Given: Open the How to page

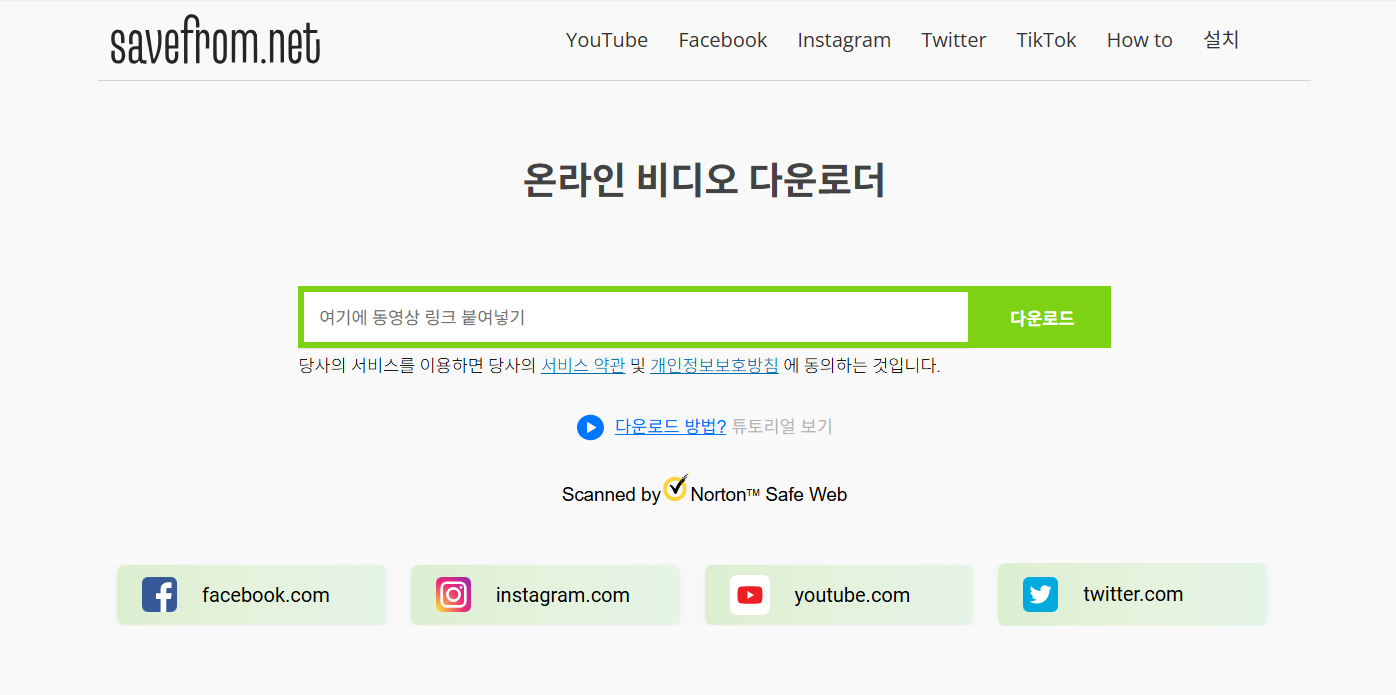Looking at the screenshot, I should 1139,40.
